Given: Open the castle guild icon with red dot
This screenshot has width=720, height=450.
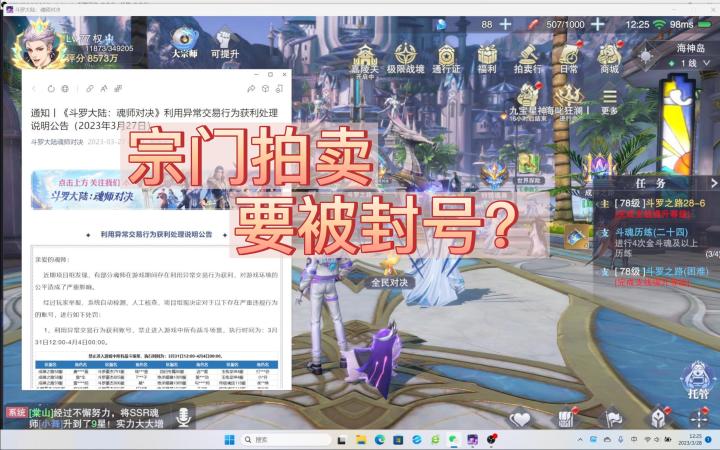Looking at the screenshot, I should coord(568,418).
